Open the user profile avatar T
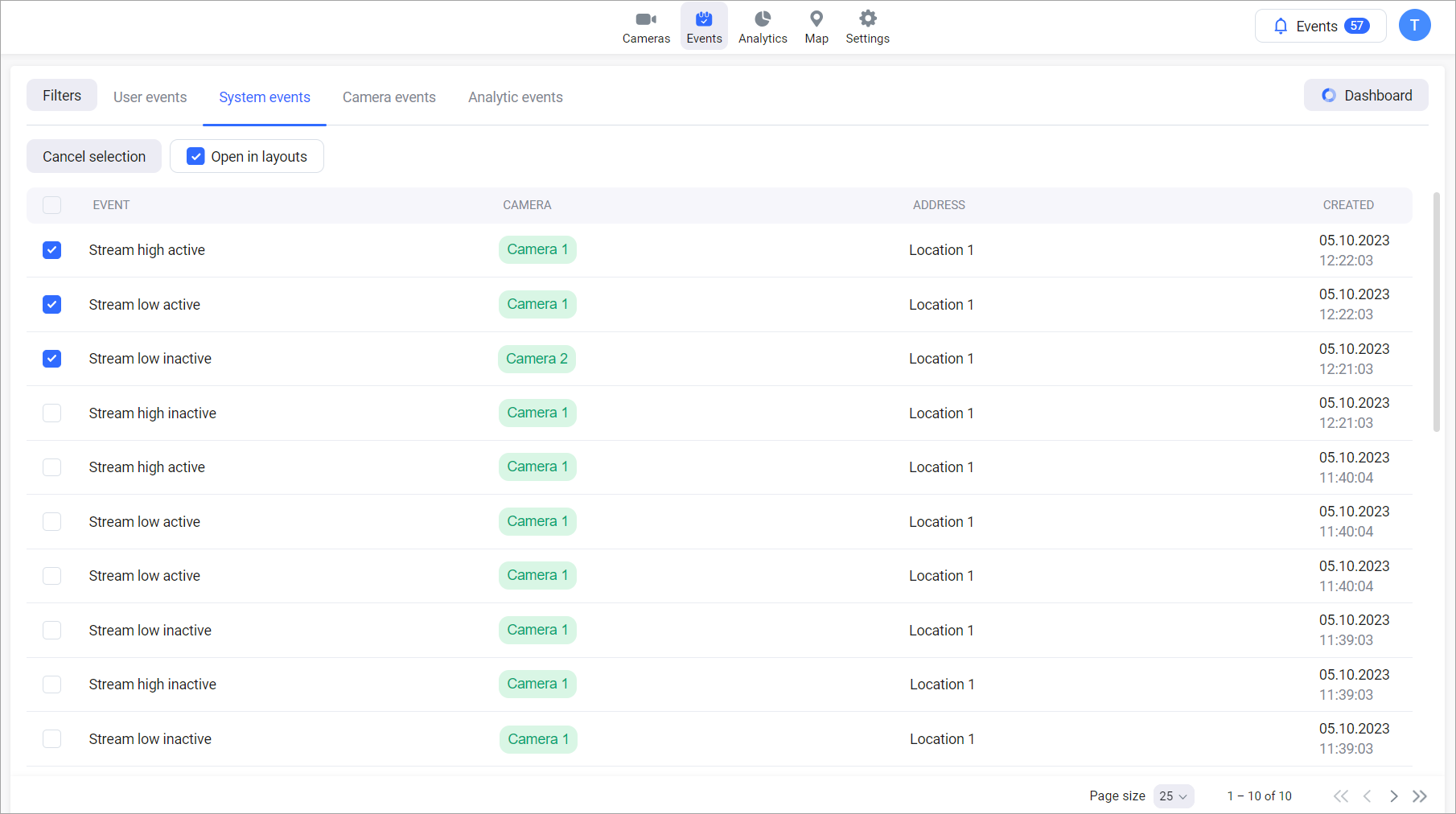This screenshot has width=1456, height=814. [1414, 26]
